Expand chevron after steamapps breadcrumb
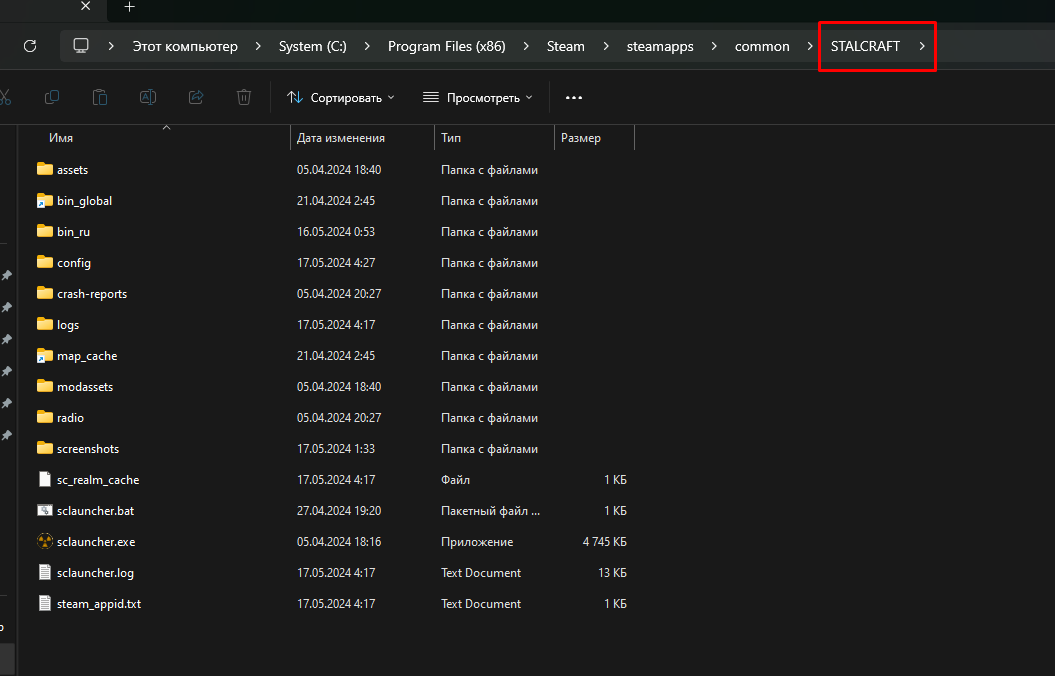 [714, 46]
